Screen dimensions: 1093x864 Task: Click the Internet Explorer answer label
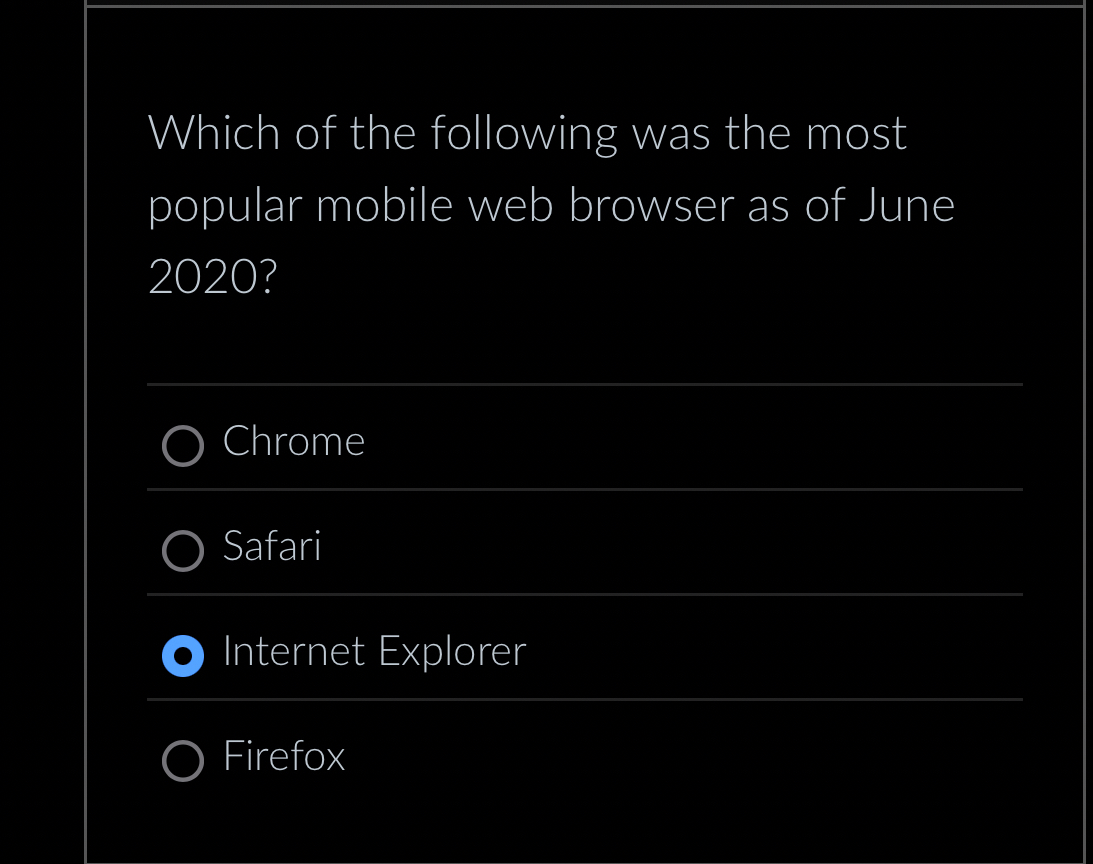pos(374,651)
